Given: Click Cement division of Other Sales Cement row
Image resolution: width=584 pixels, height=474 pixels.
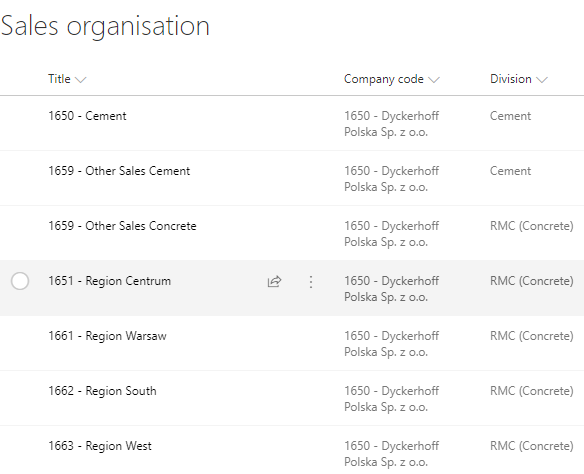Looking at the screenshot, I should click(510, 171).
